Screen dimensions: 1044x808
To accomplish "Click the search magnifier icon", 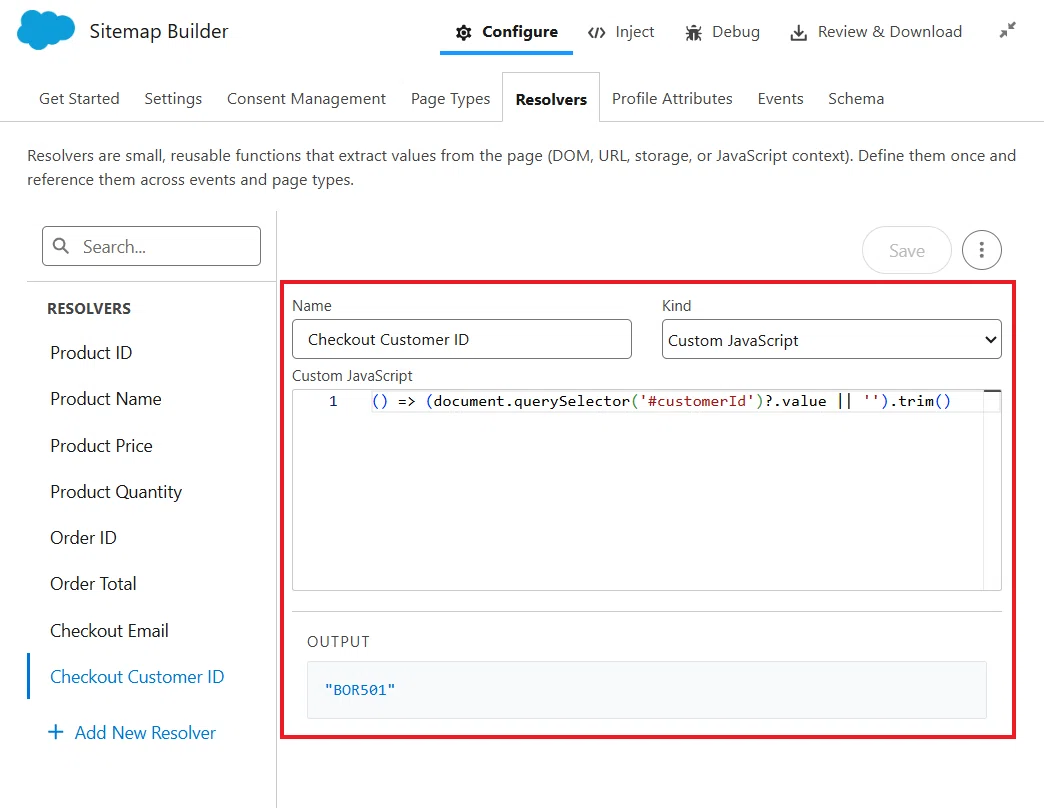I will click(x=61, y=246).
